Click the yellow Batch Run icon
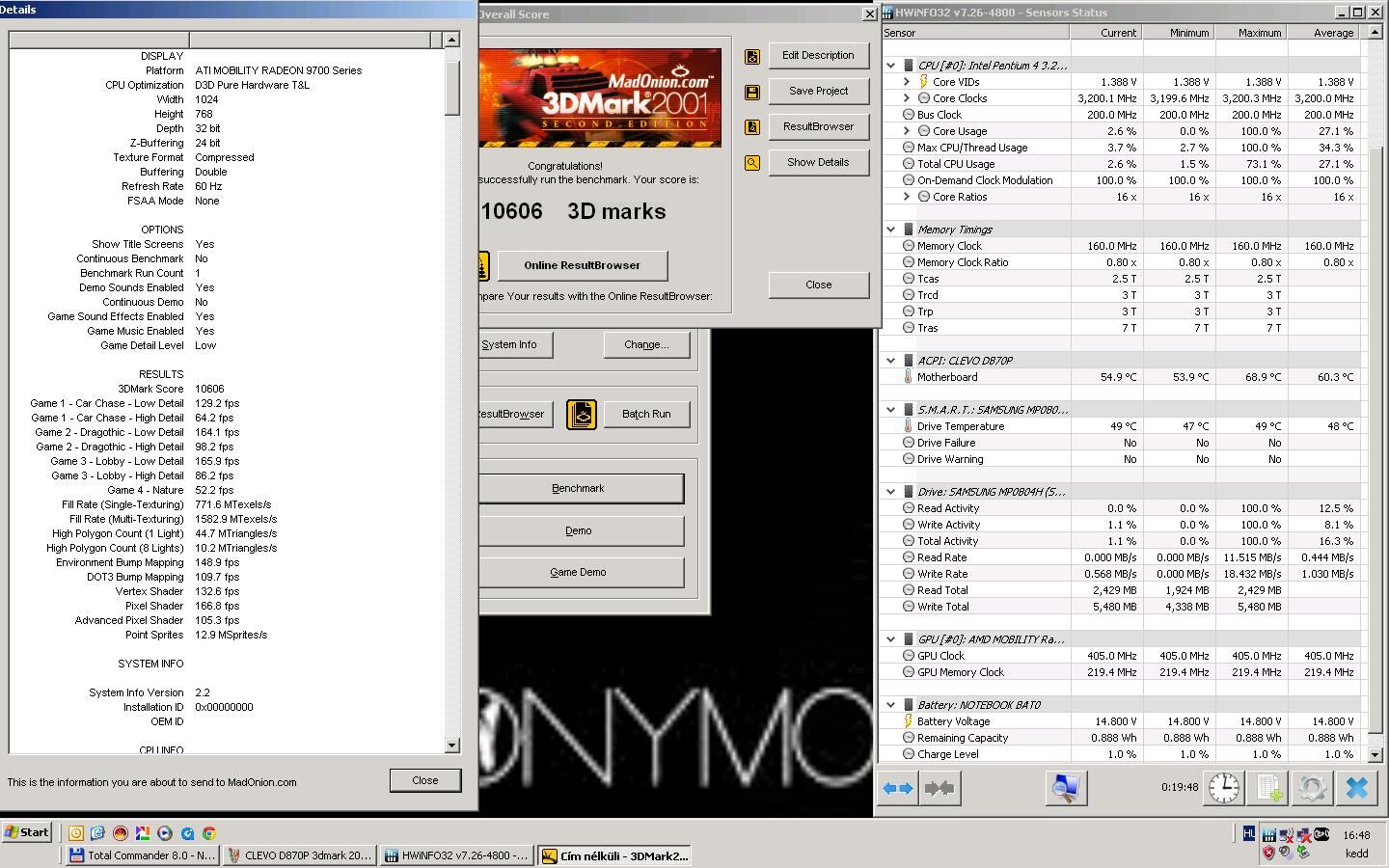The width and height of the screenshot is (1389, 868). pos(581,415)
